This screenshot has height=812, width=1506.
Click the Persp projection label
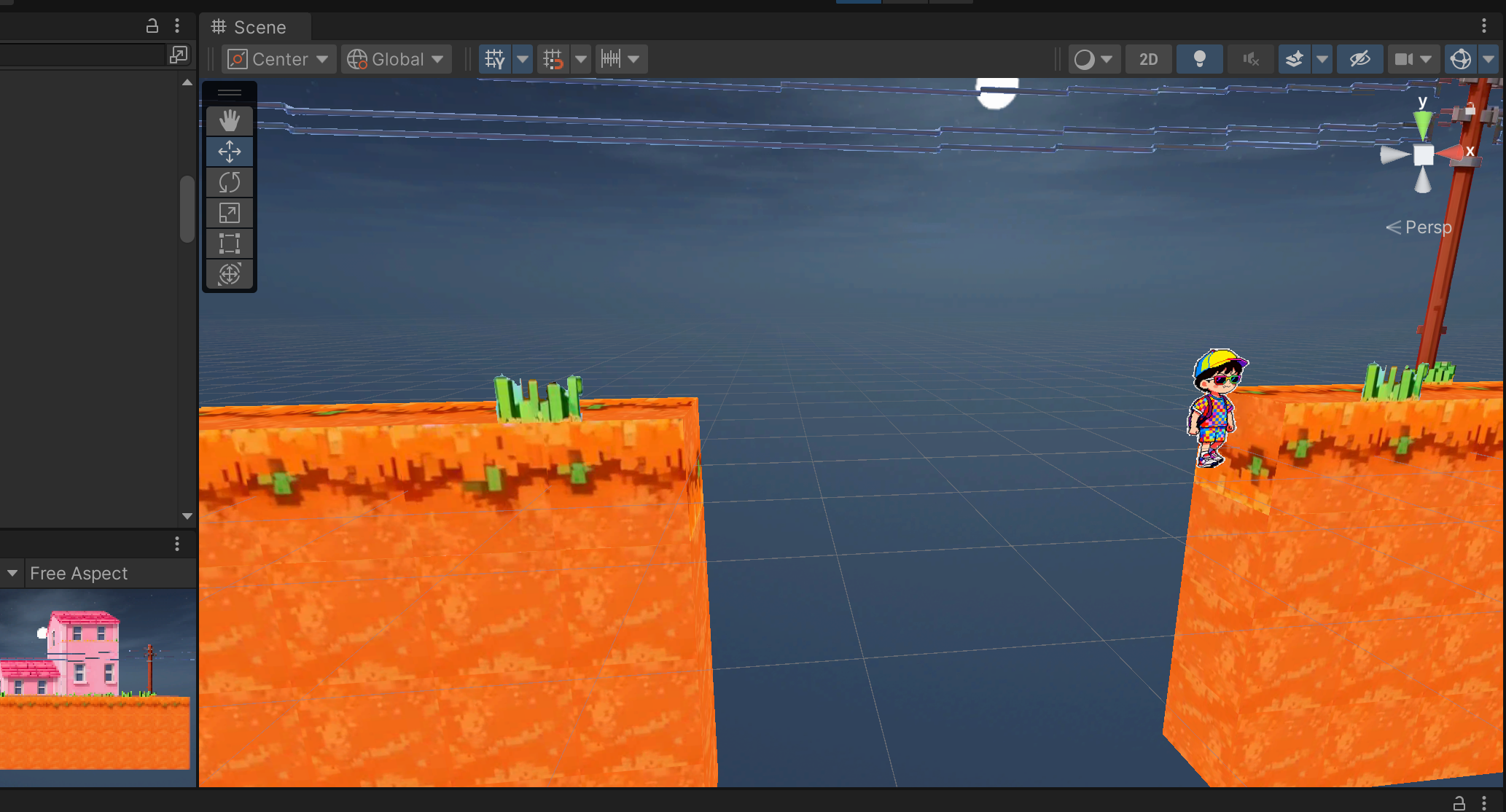pyautogui.click(x=1427, y=227)
